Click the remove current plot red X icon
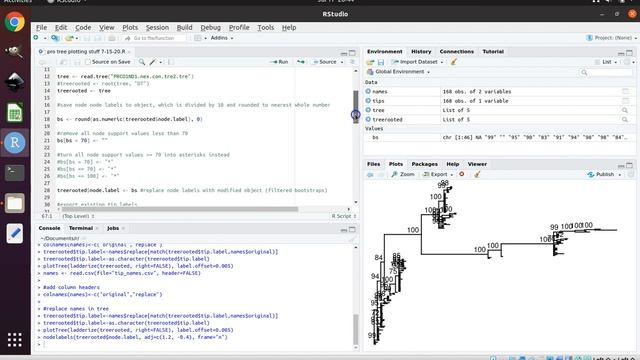Screen dimensions: 640x360 (x=462, y=174)
